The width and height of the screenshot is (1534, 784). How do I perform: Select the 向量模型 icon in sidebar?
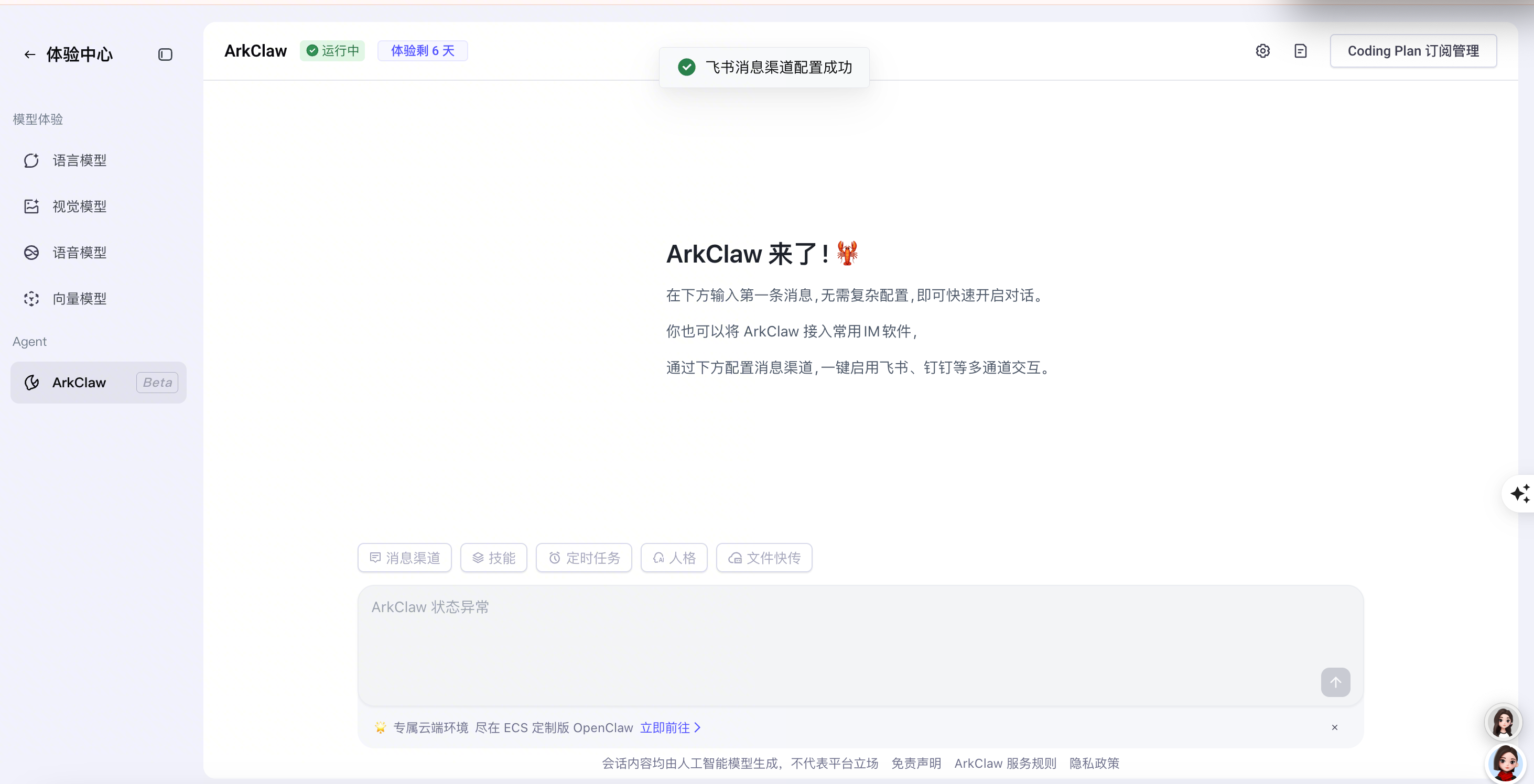(x=31, y=299)
